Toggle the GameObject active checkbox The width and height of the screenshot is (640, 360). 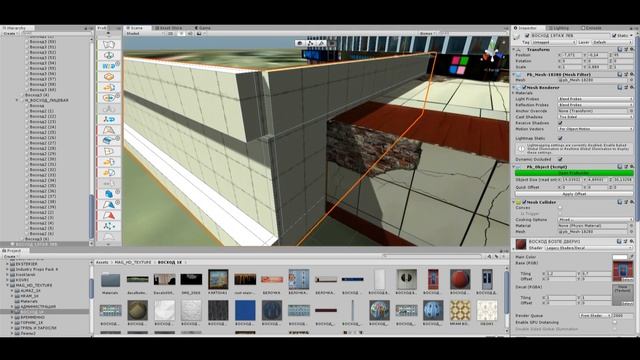pos(527,36)
